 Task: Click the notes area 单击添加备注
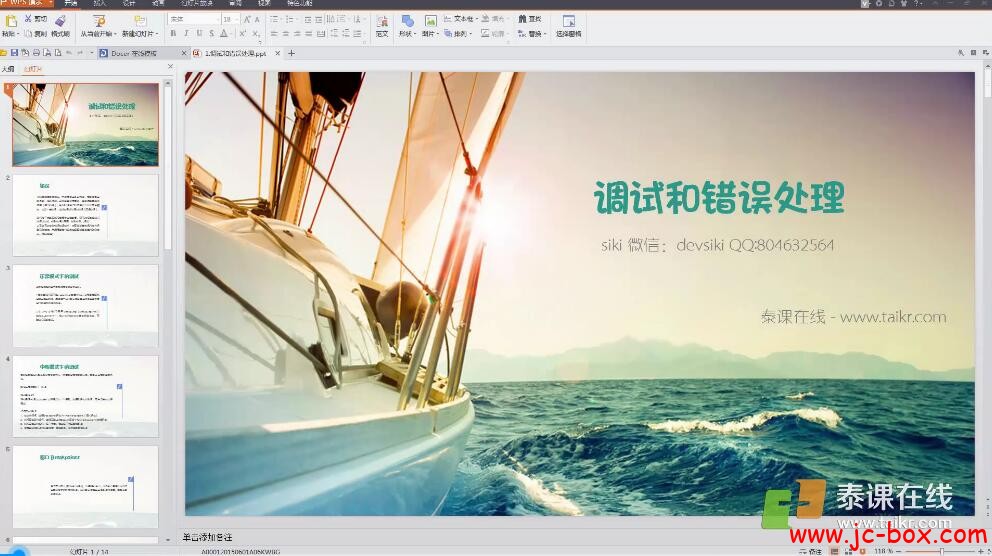pyautogui.click(x=208, y=537)
